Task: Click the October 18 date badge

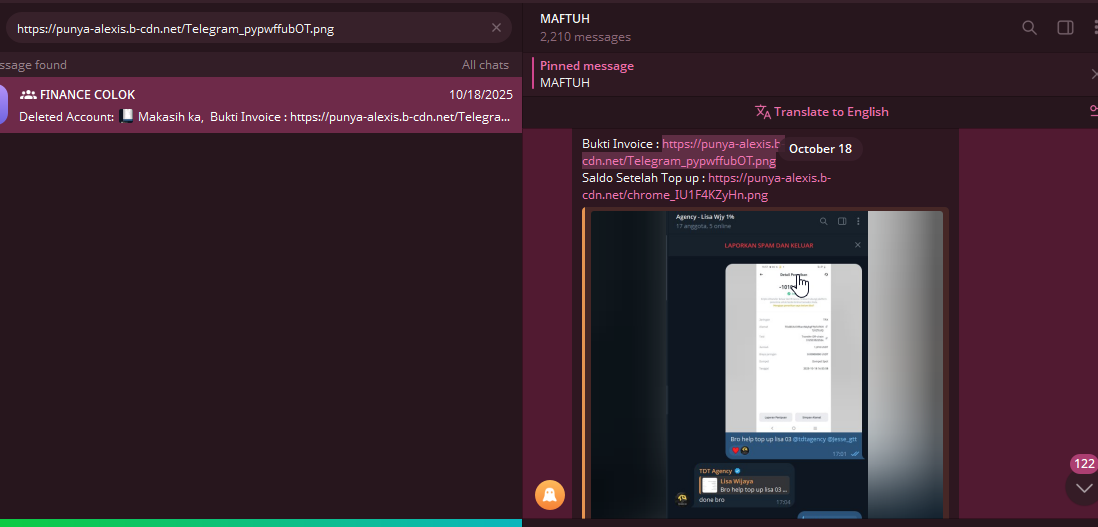Action: [820, 149]
